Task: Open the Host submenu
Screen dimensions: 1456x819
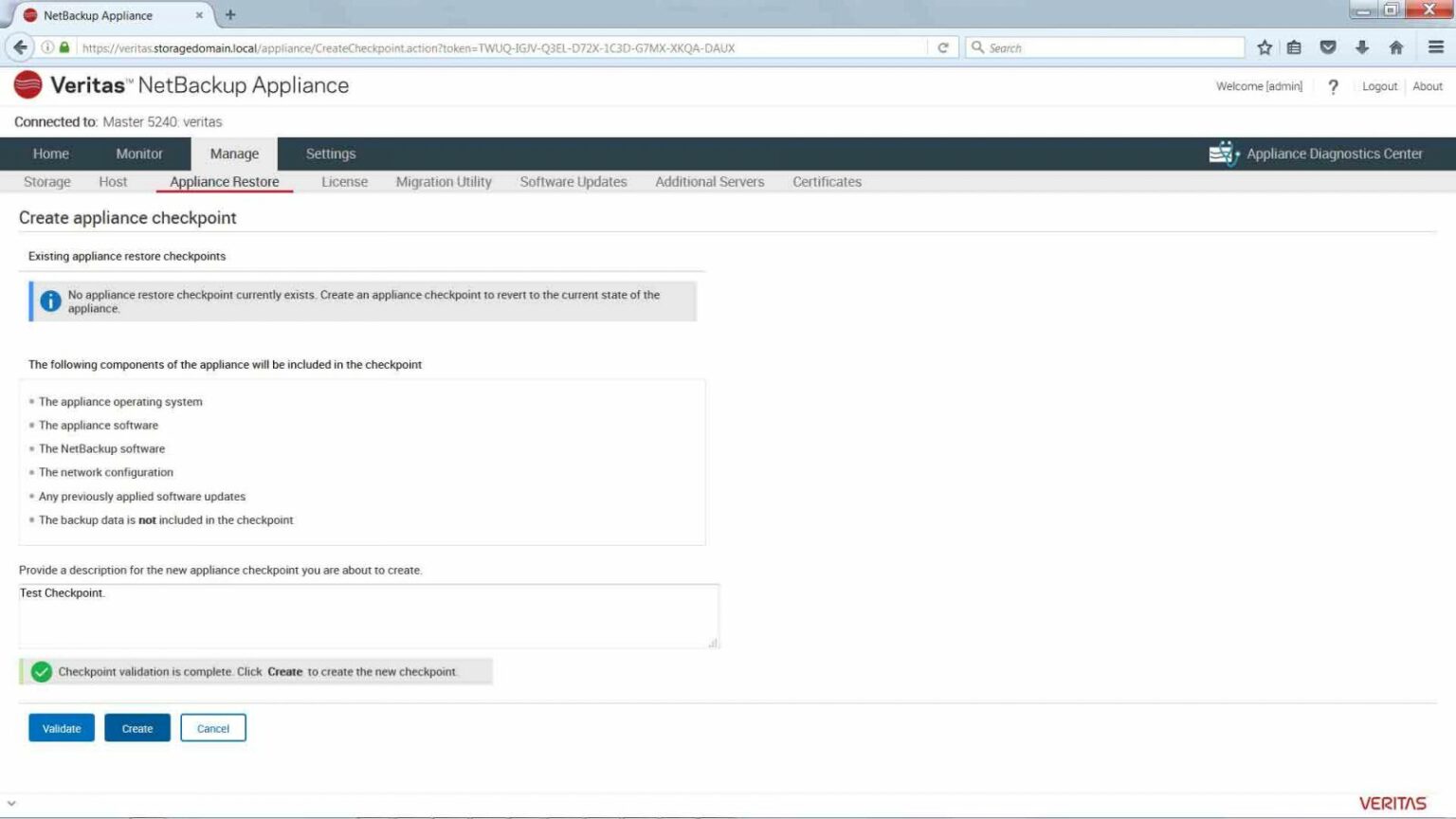Action: (x=113, y=182)
